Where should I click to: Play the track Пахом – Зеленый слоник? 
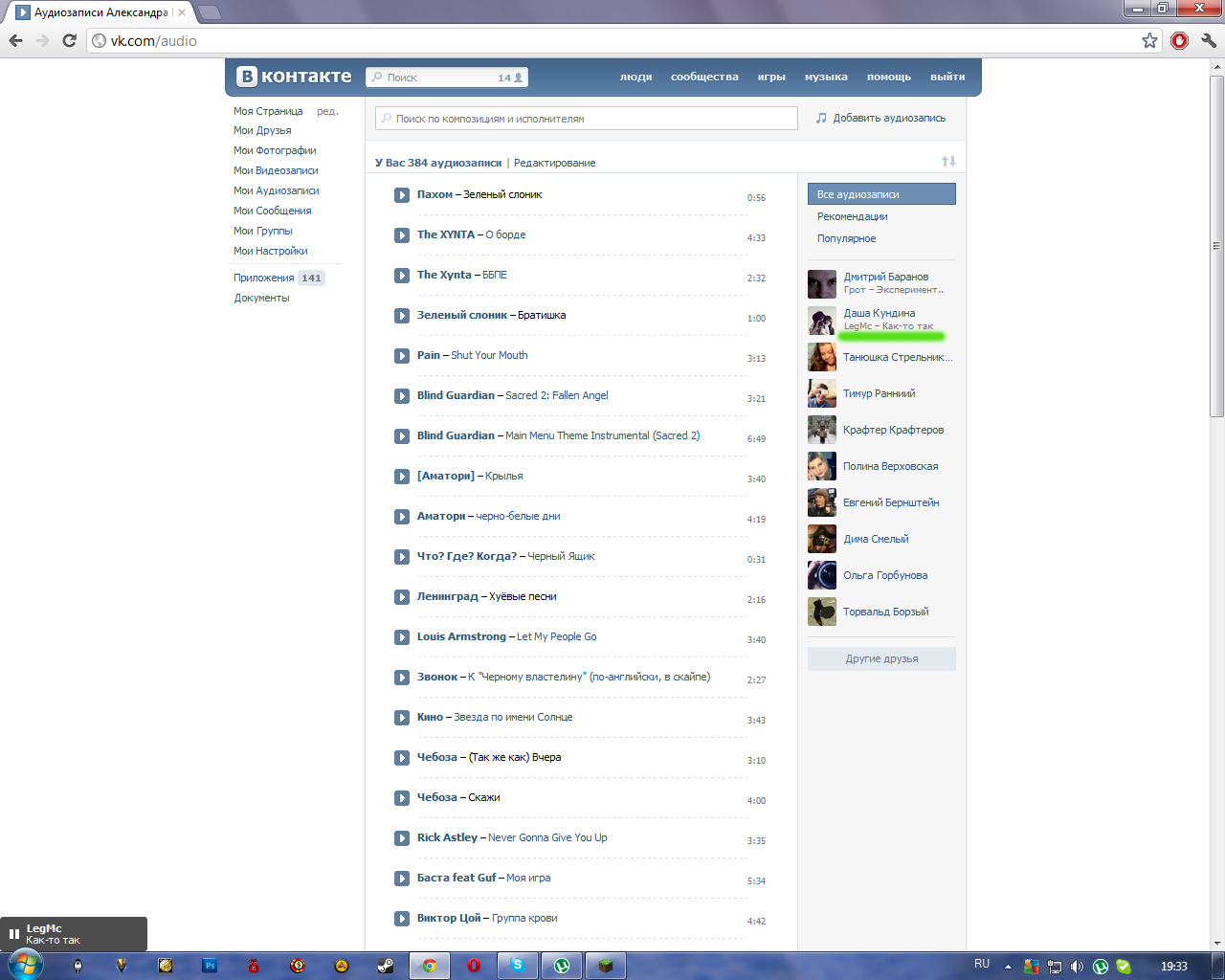coord(402,195)
